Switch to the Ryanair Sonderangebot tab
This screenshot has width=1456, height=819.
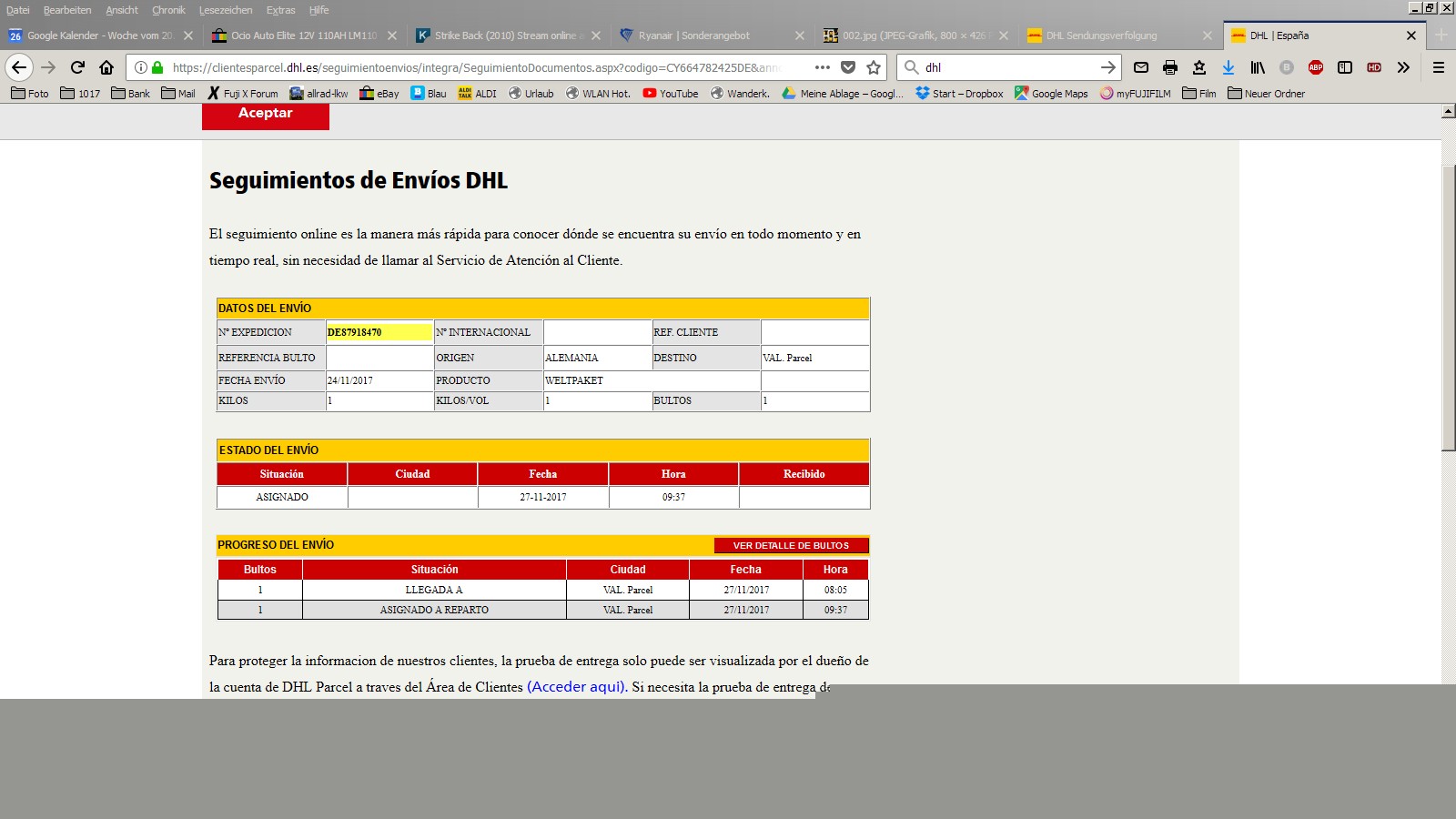point(693,35)
